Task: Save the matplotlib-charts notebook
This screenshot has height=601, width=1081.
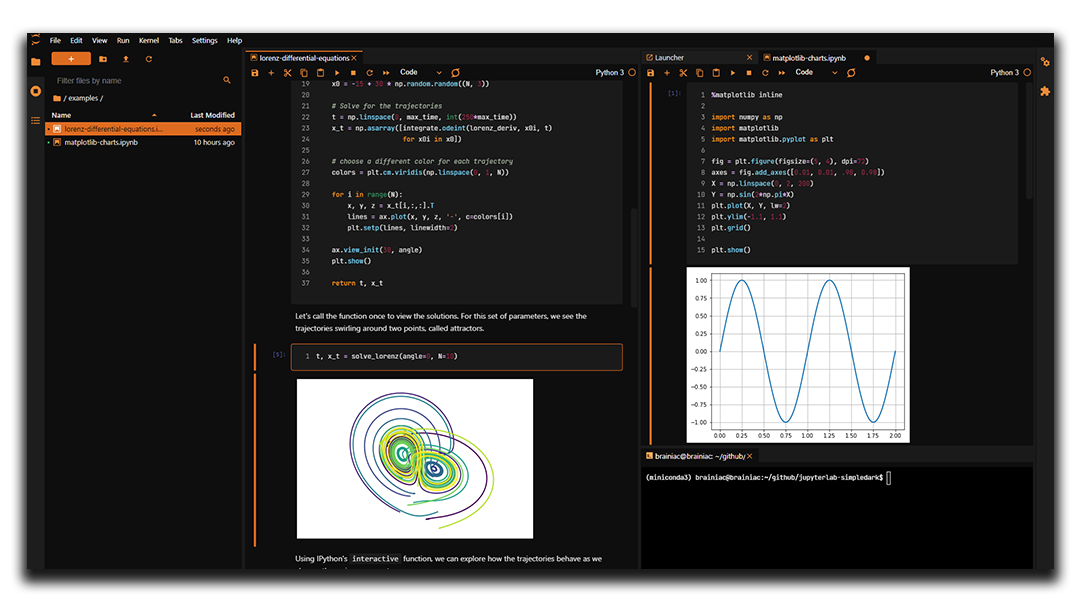Action: pos(650,72)
